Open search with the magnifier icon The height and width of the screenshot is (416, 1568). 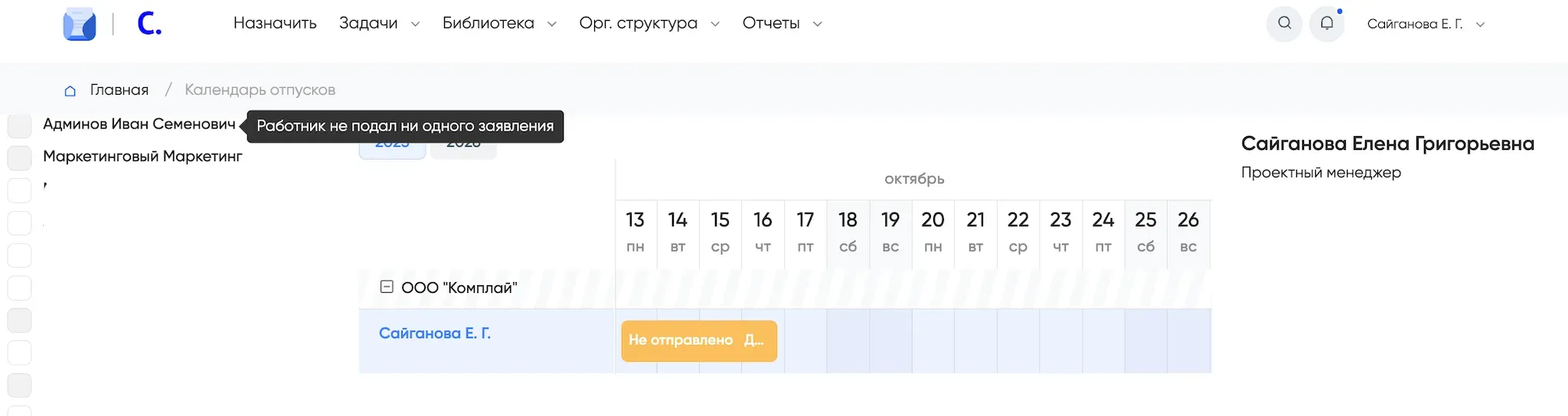click(1285, 24)
